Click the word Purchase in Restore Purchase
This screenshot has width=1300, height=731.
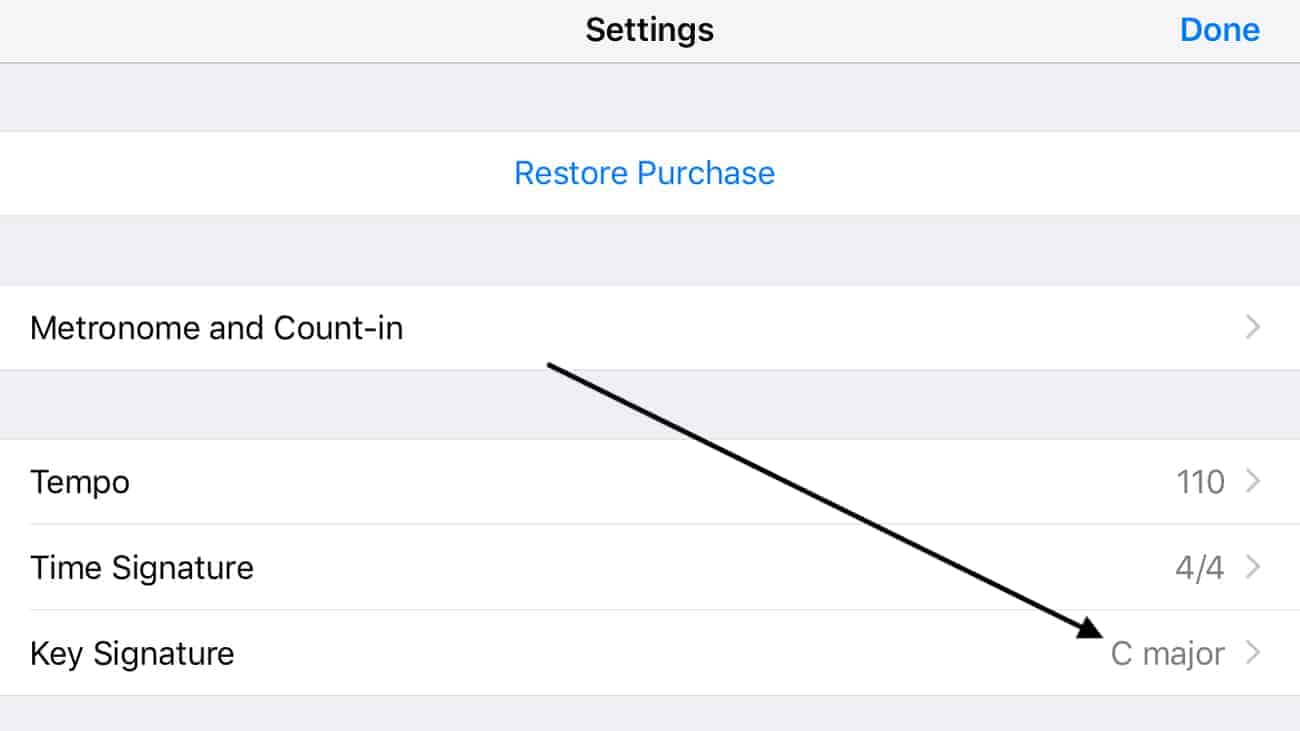[x=706, y=173]
